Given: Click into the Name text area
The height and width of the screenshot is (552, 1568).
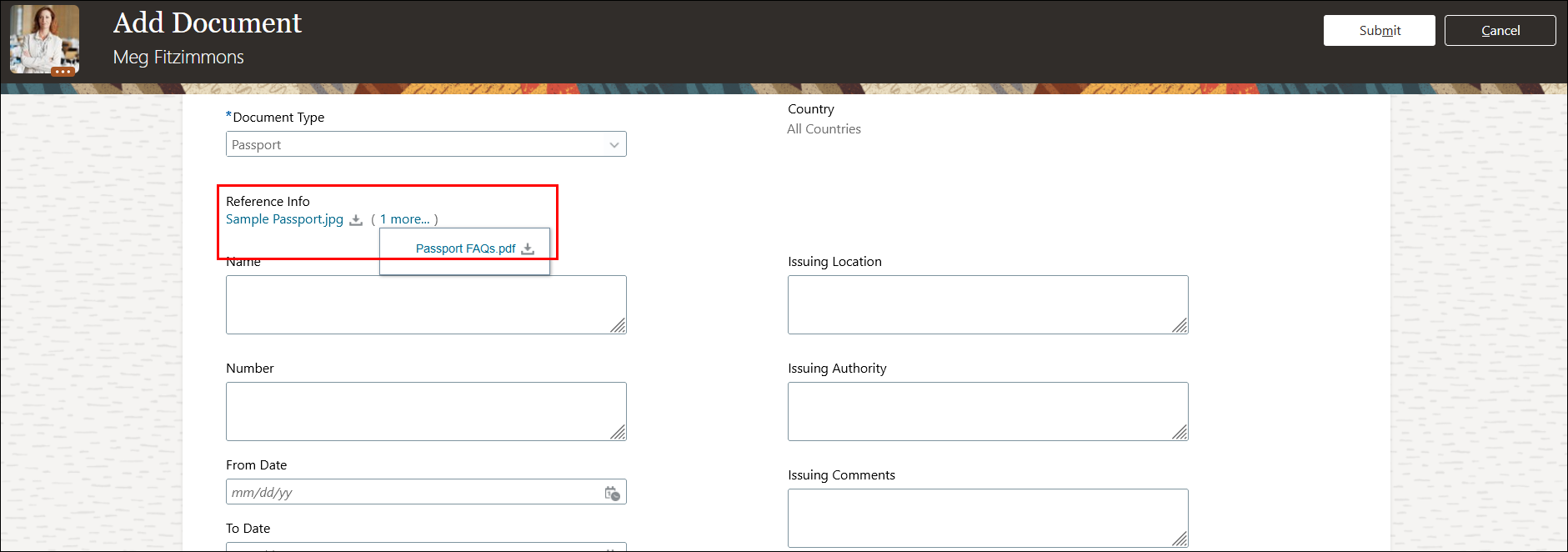Looking at the screenshot, I should pos(417,304).
